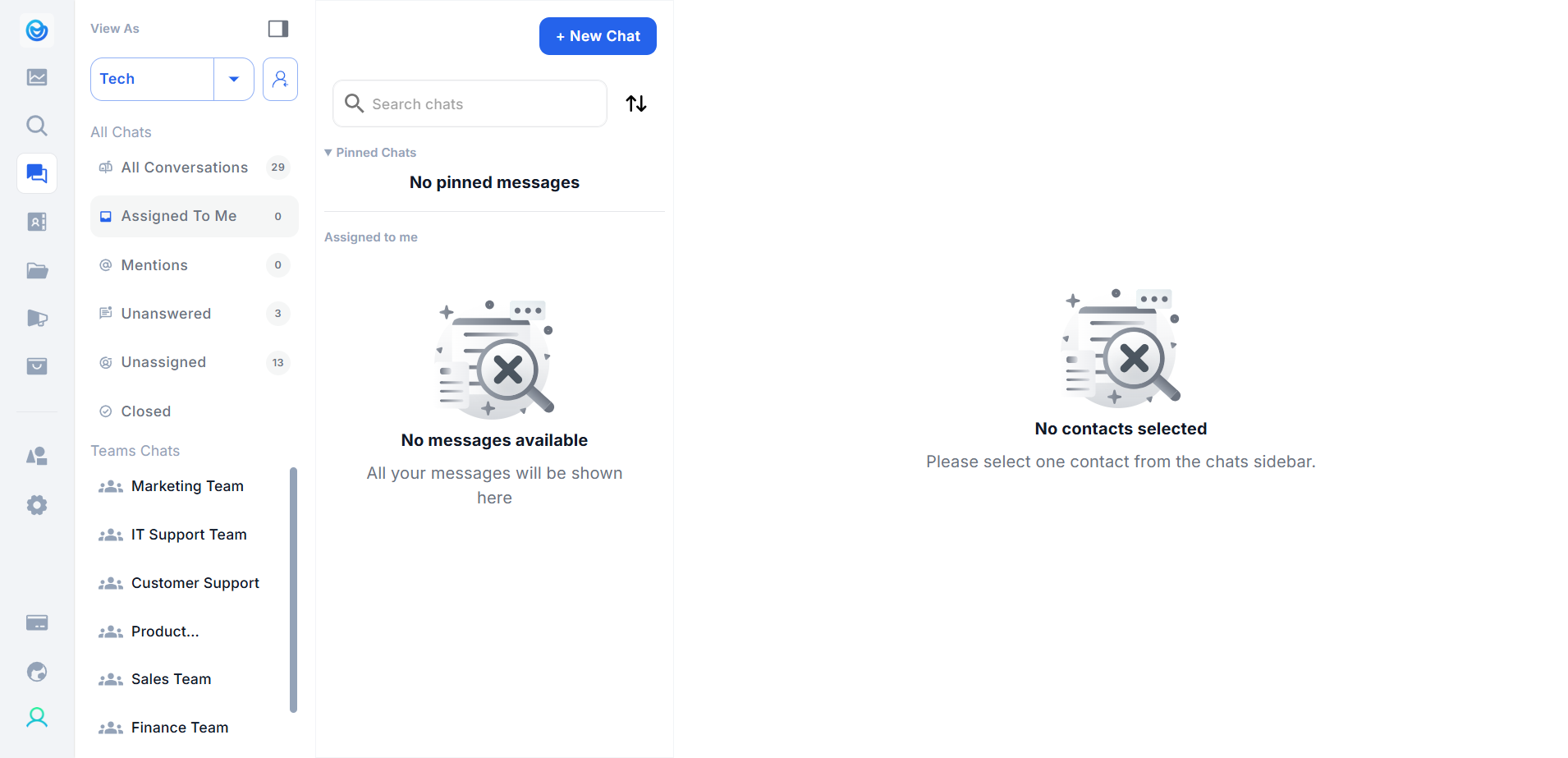Open the campaigns megaphone icon

[x=37, y=319]
